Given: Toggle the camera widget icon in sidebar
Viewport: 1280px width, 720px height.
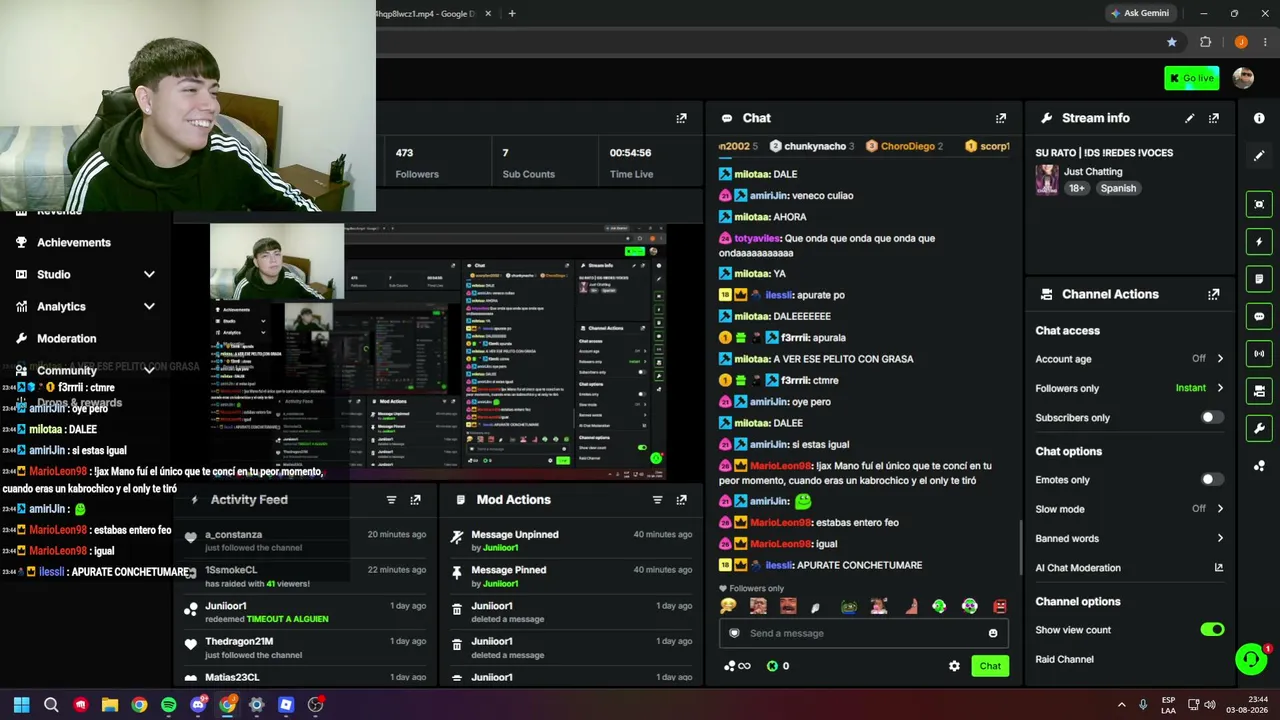Looking at the screenshot, I should (1259, 391).
